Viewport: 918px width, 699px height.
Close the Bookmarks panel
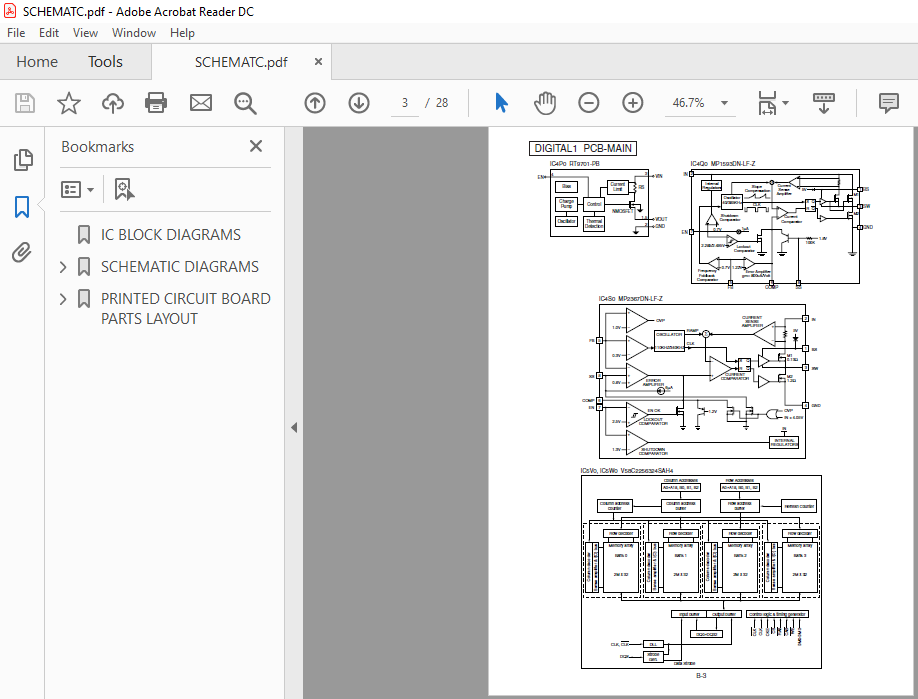[256, 146]
